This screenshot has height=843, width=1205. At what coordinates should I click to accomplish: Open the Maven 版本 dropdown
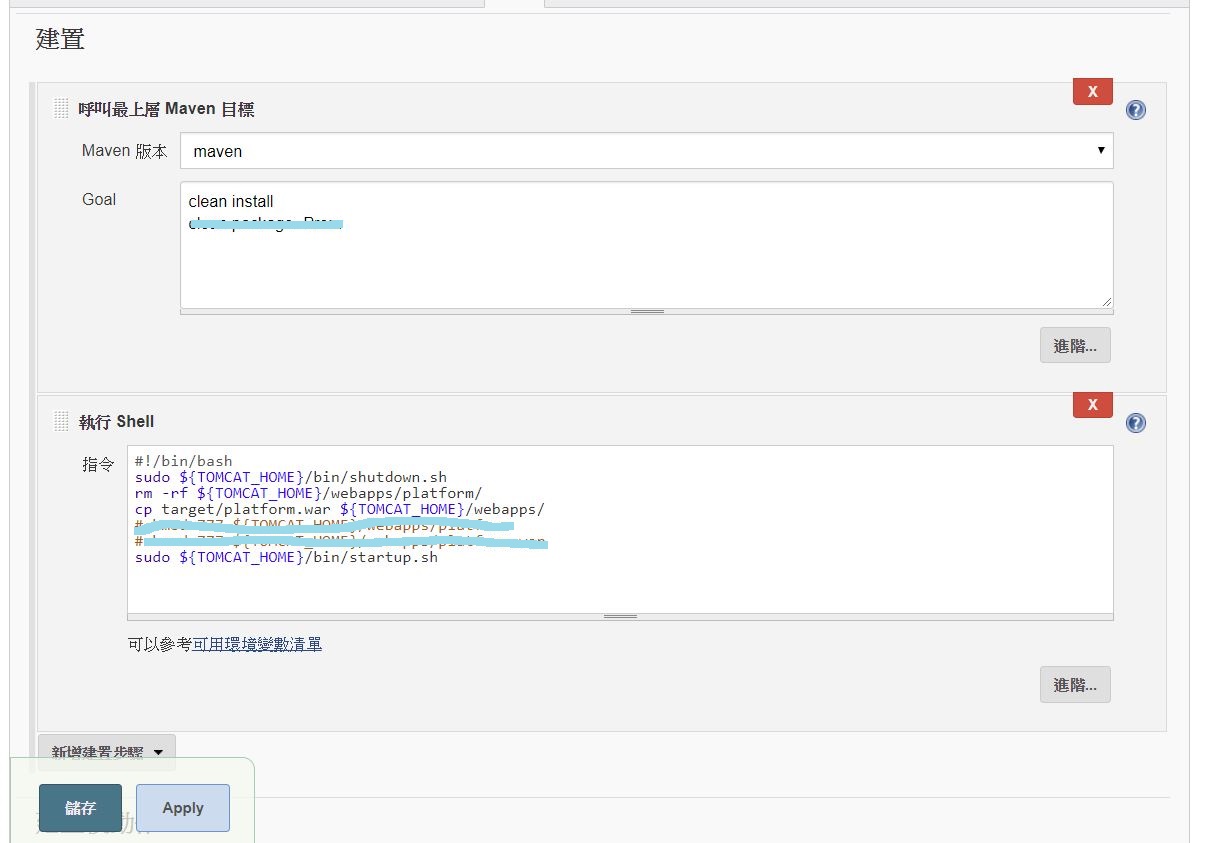646,151
